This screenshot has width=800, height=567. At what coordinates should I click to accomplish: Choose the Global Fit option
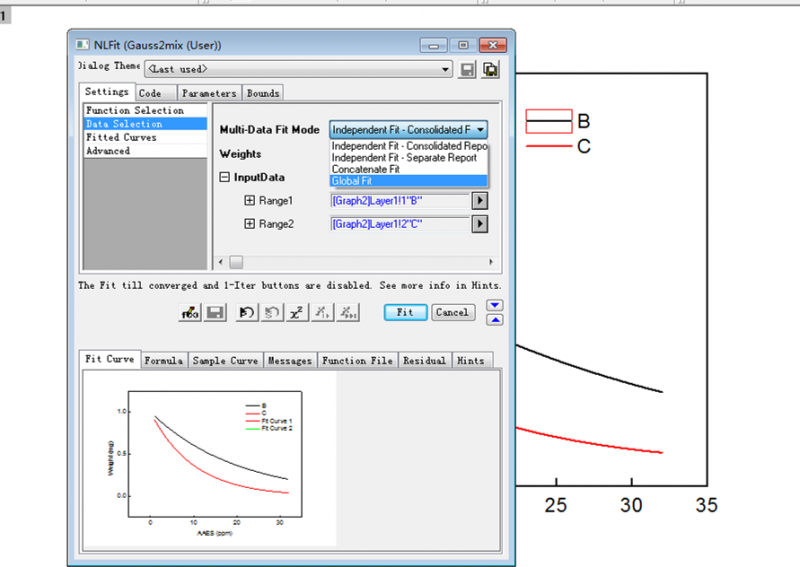click(x=408, y=181)
